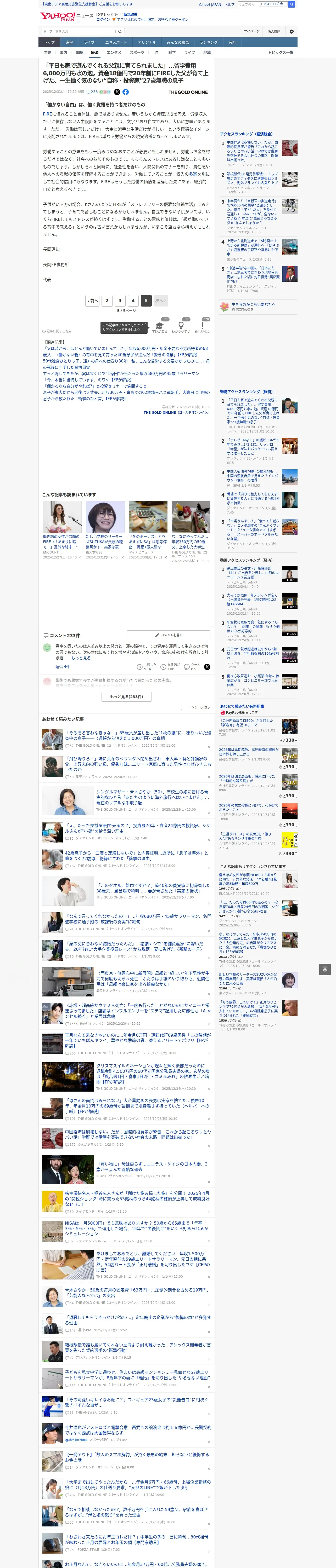The height and width of the screenshot is (1568, 336).
Task: Toggle the コメント非表示 checkbox
Action: click(183, 707)
